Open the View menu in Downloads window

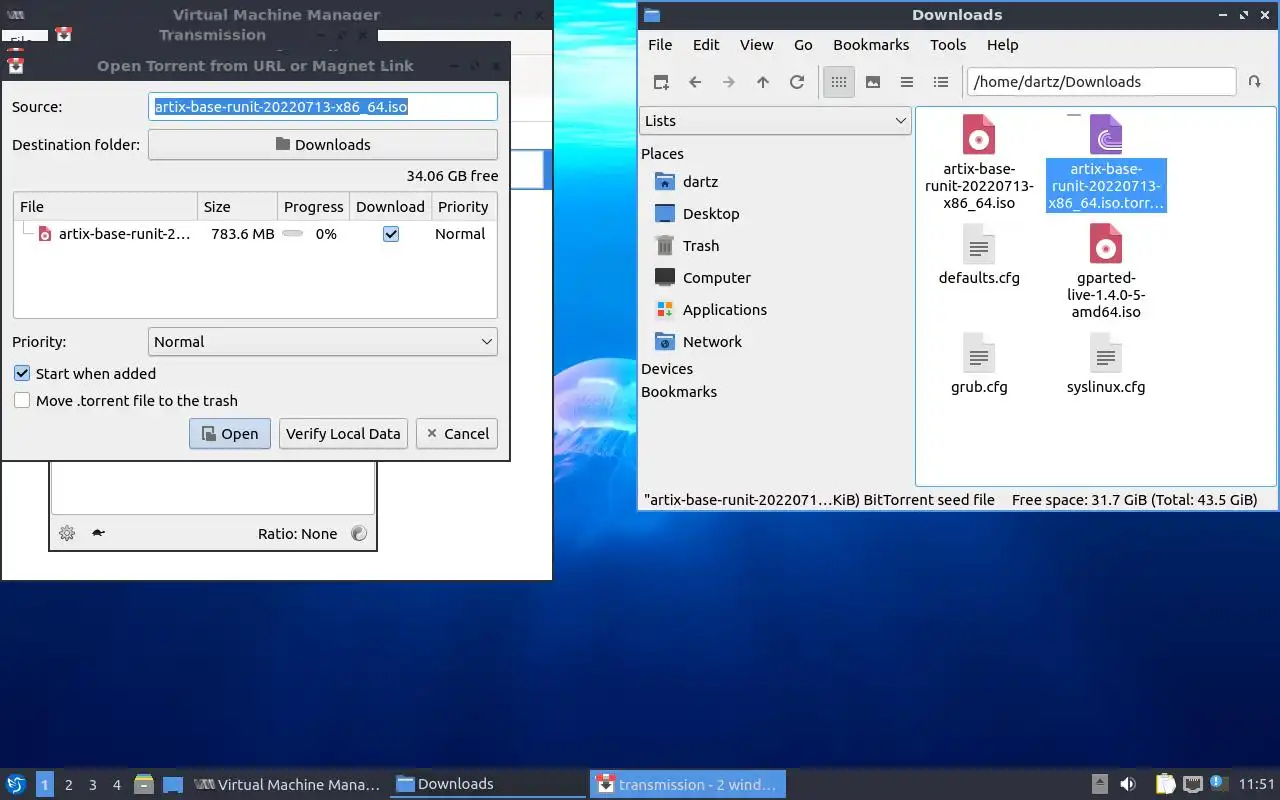coord(757,44)
